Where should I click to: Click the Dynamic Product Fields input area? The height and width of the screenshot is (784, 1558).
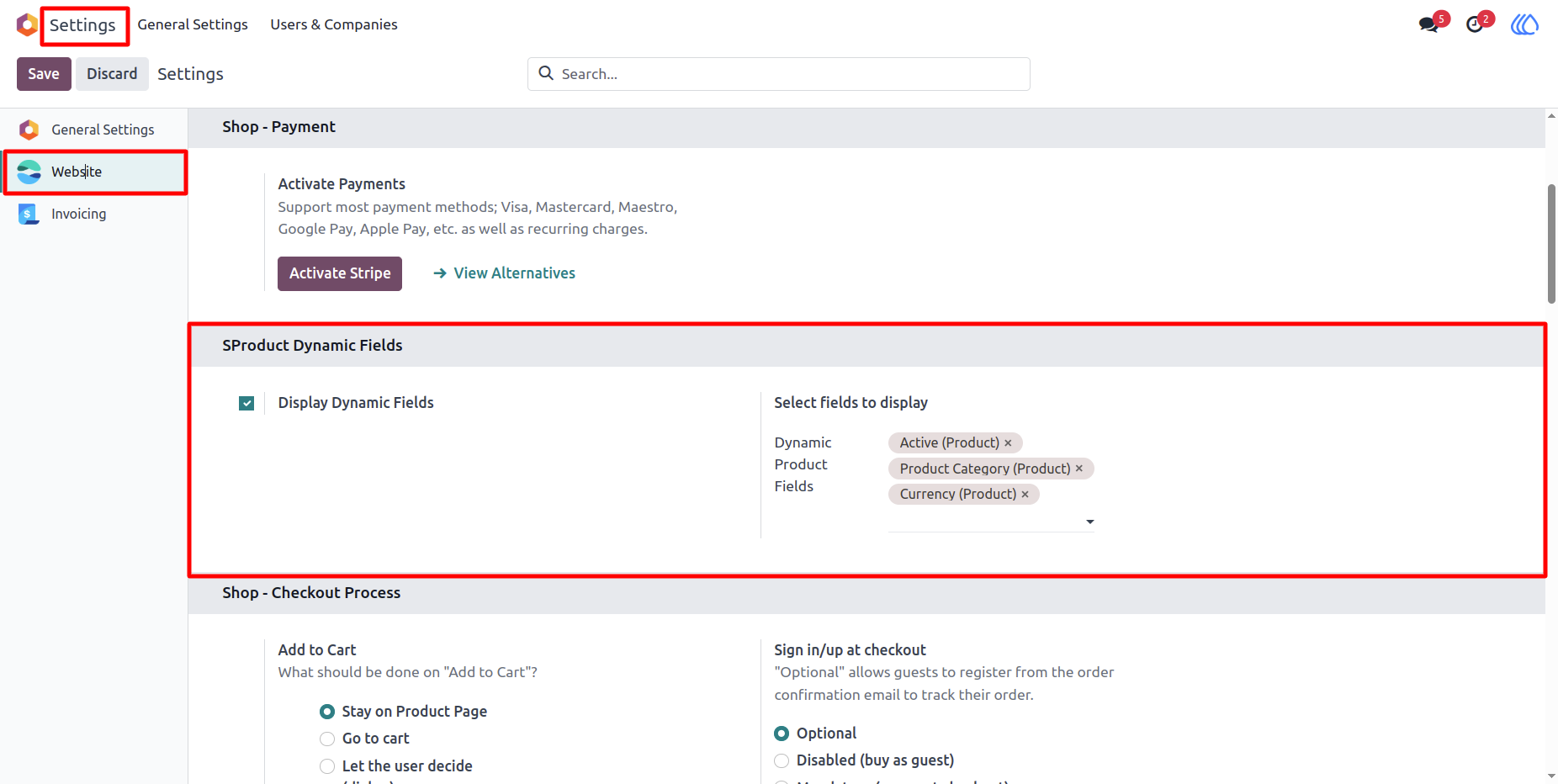pyautogui.click(x=984, y=522)
